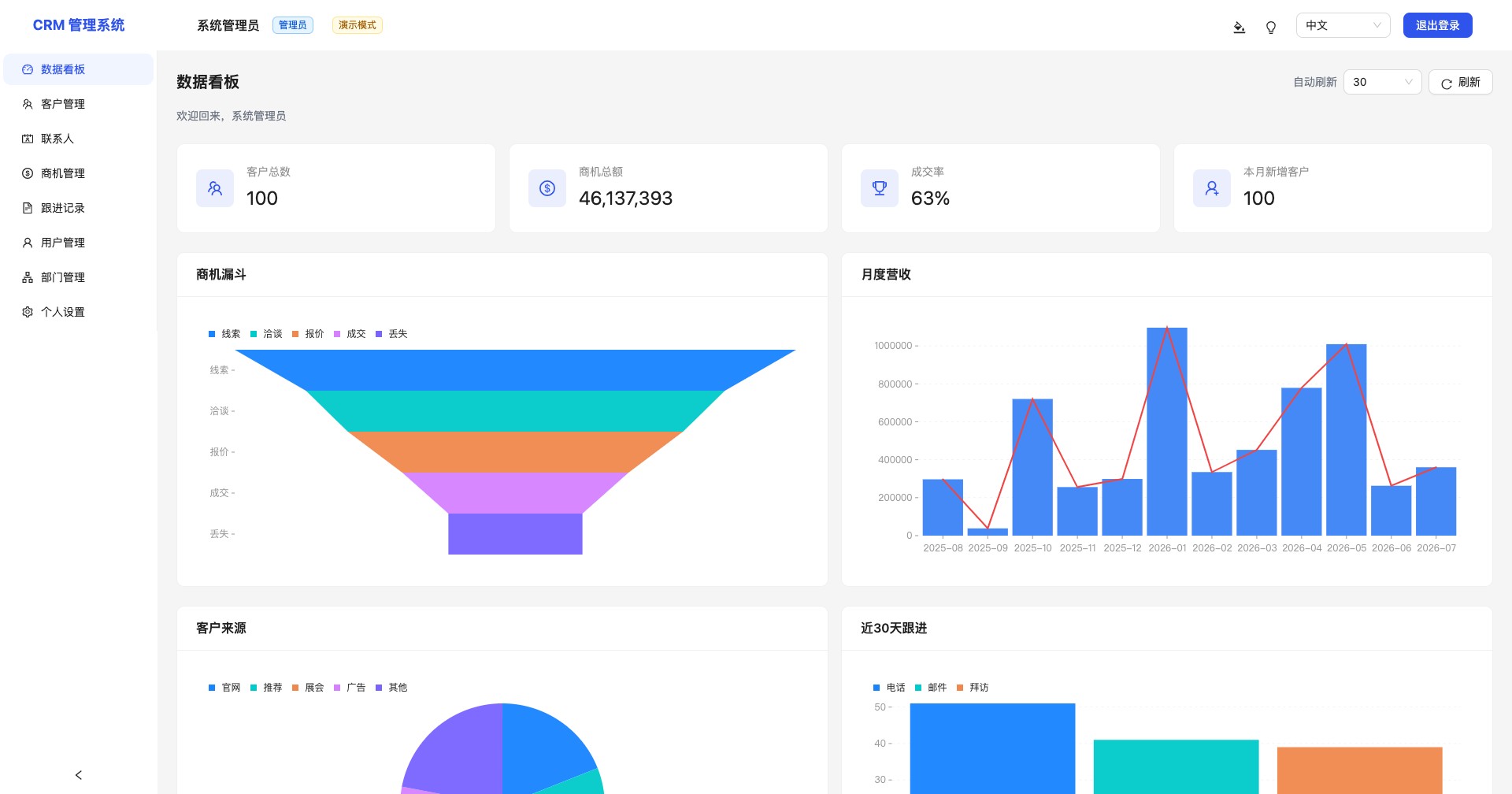Screen dimensions: 1512x794
Task: Toggle 展会 legend in customer source chart
Action: (308, 688)
